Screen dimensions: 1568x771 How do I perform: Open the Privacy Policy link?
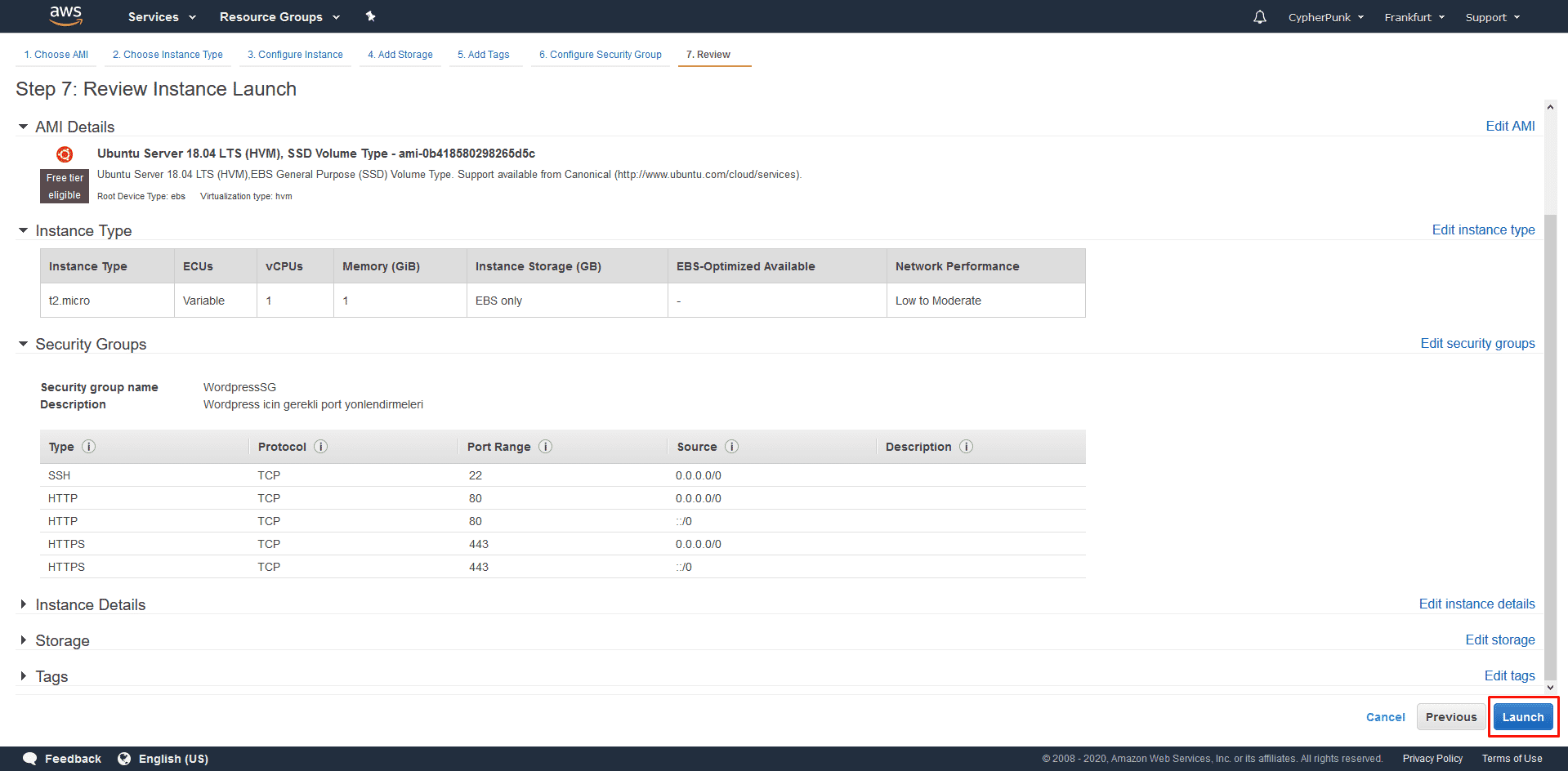pyautogui.click(x=1432, y=759)
